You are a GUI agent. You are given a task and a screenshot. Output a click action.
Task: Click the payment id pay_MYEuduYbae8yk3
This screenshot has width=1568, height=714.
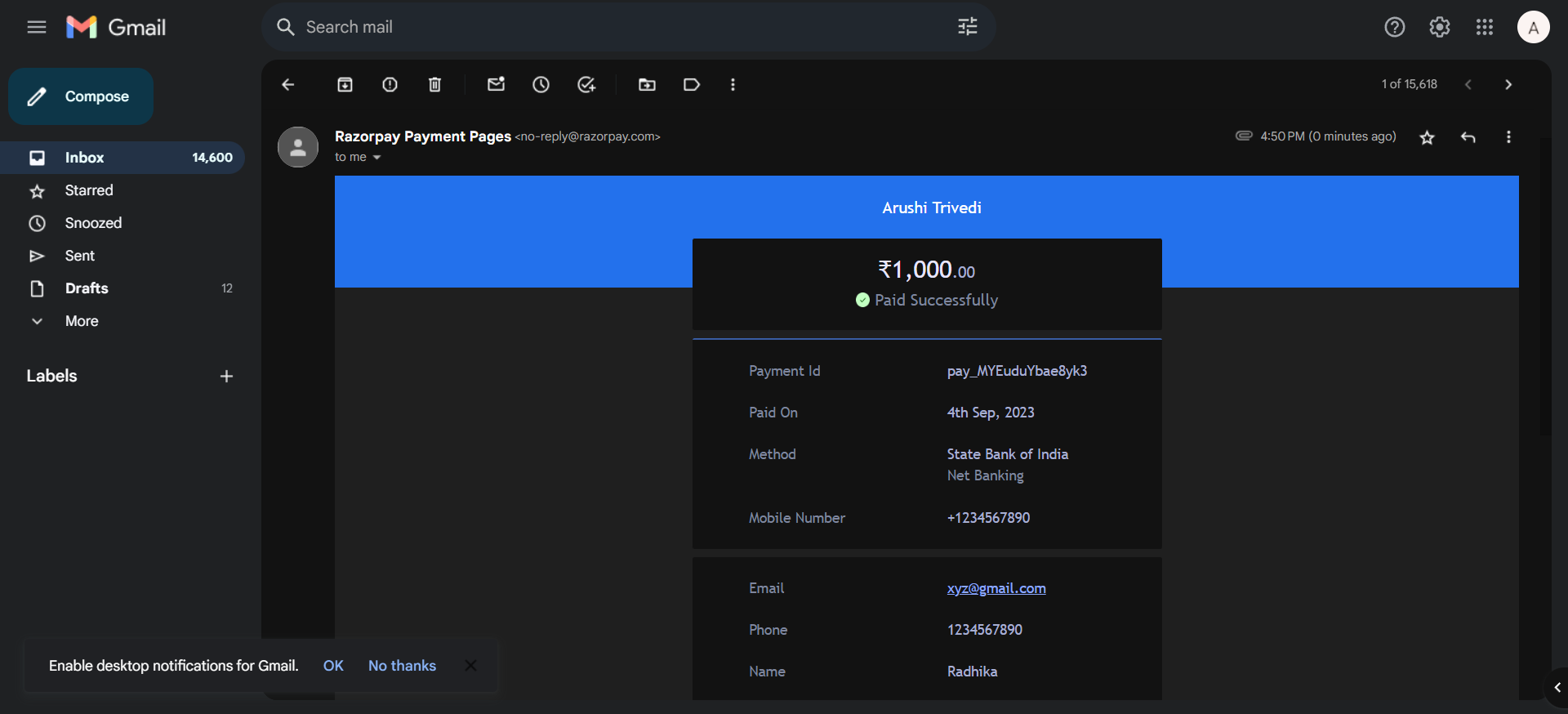point(1017,371)
